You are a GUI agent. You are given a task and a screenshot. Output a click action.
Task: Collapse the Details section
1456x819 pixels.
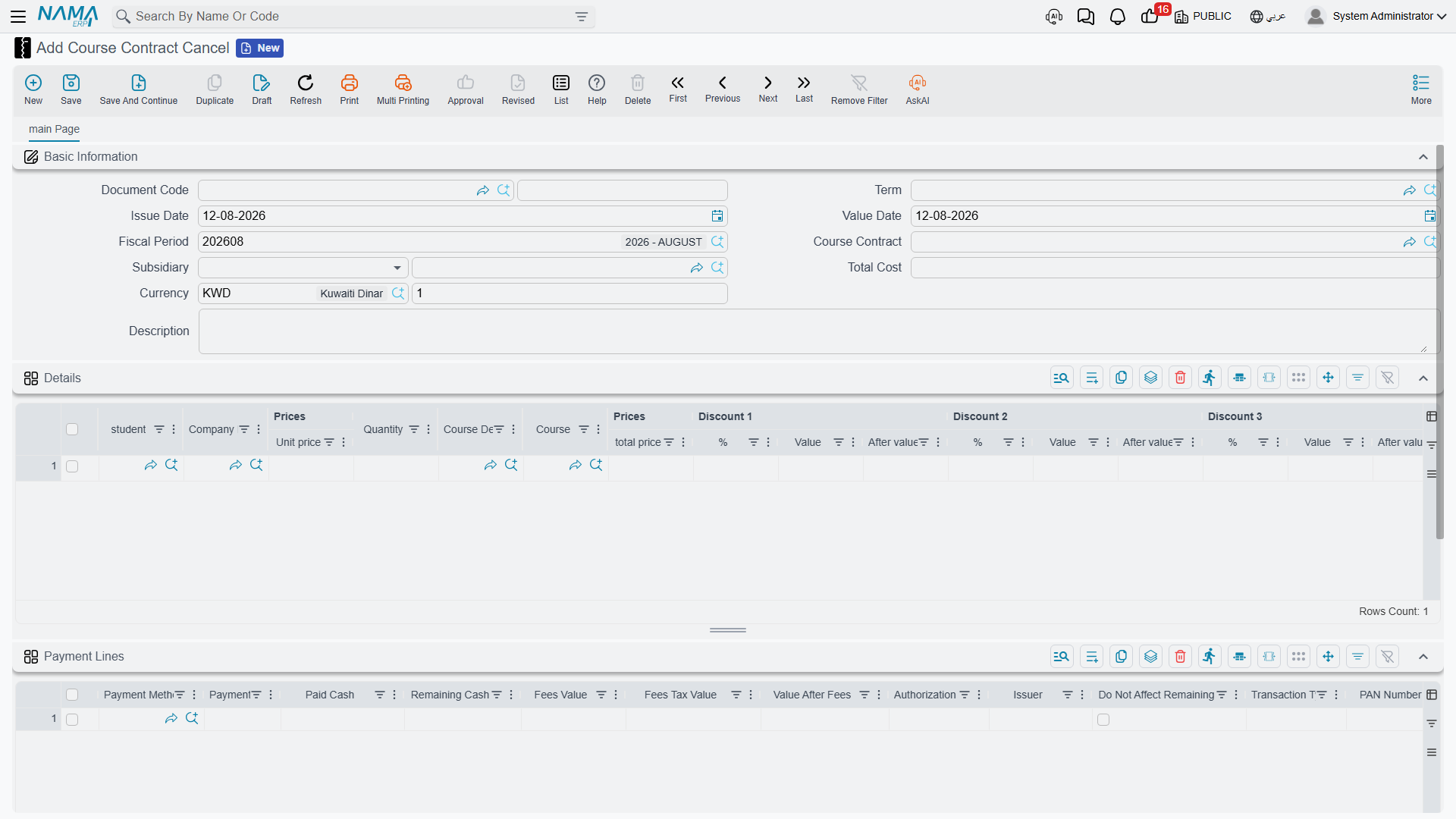(1423, 378)
